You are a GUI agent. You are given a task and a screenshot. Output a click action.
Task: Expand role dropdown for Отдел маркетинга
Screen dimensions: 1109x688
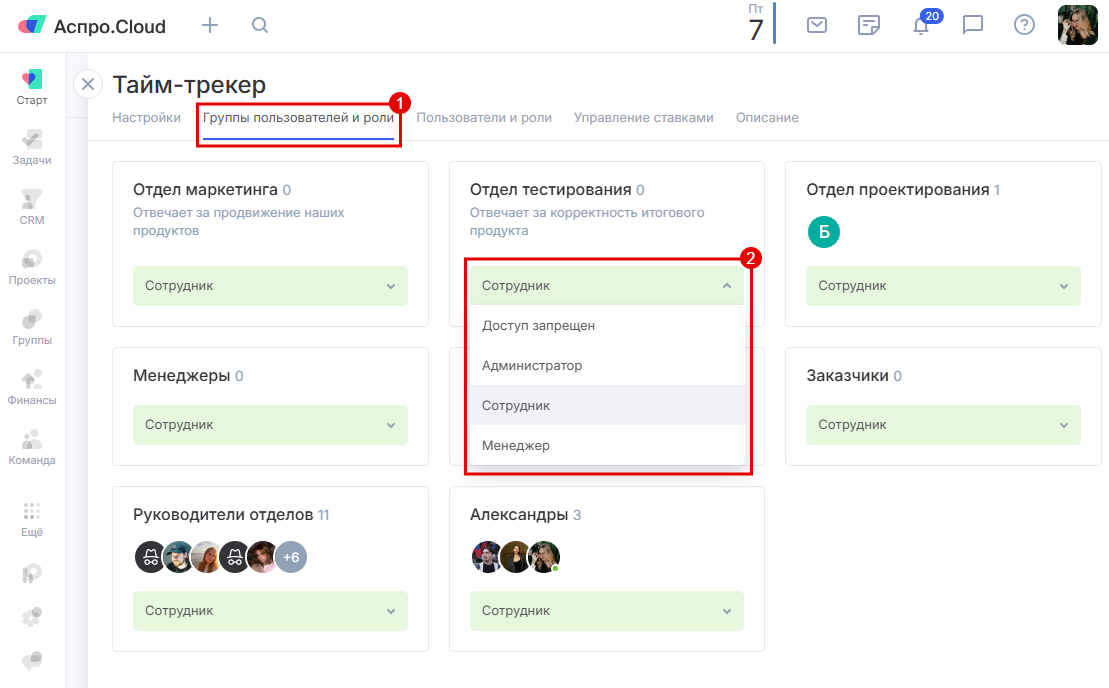pos(270,286)
